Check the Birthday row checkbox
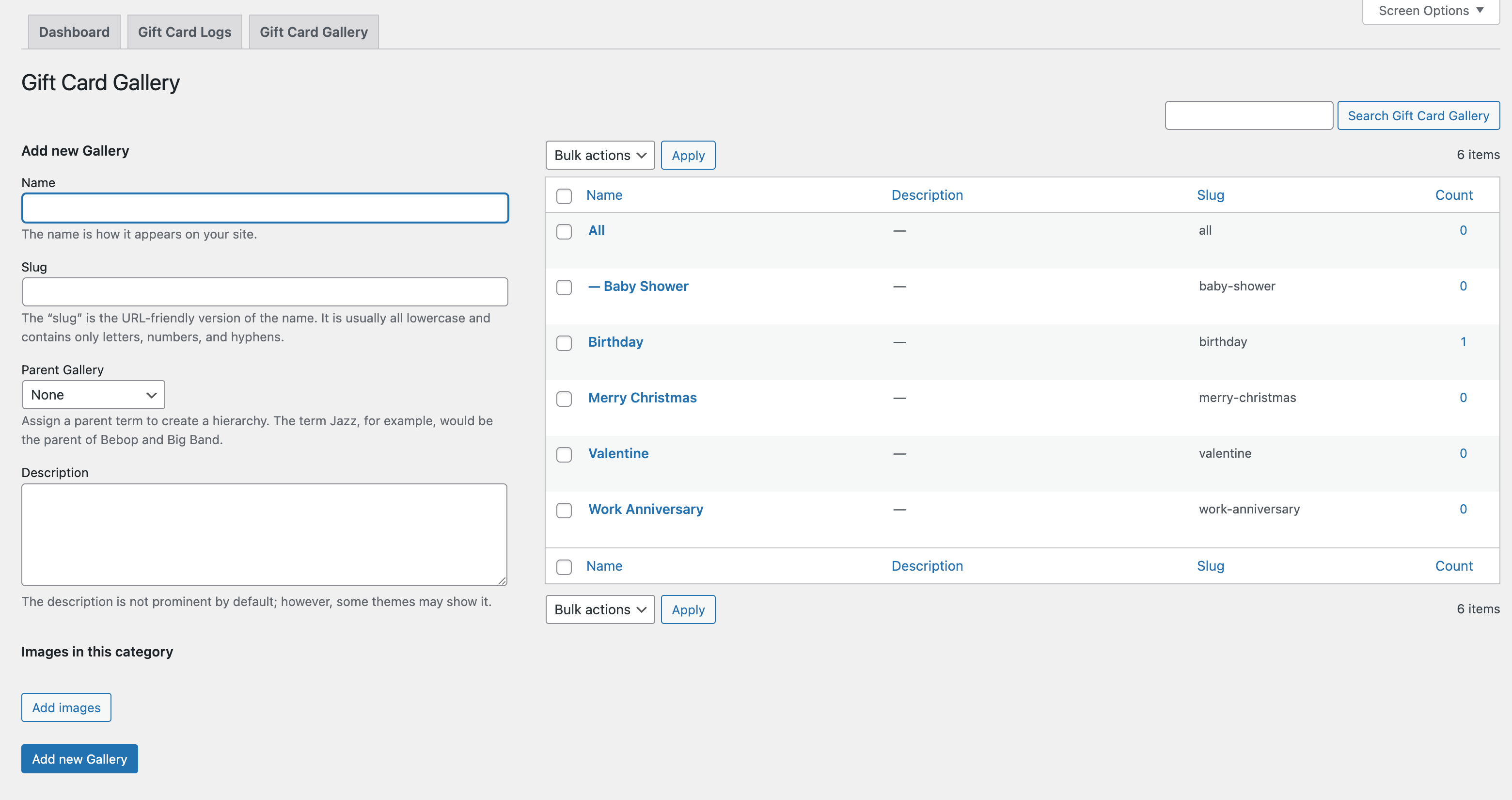 (x=564, y=343)
